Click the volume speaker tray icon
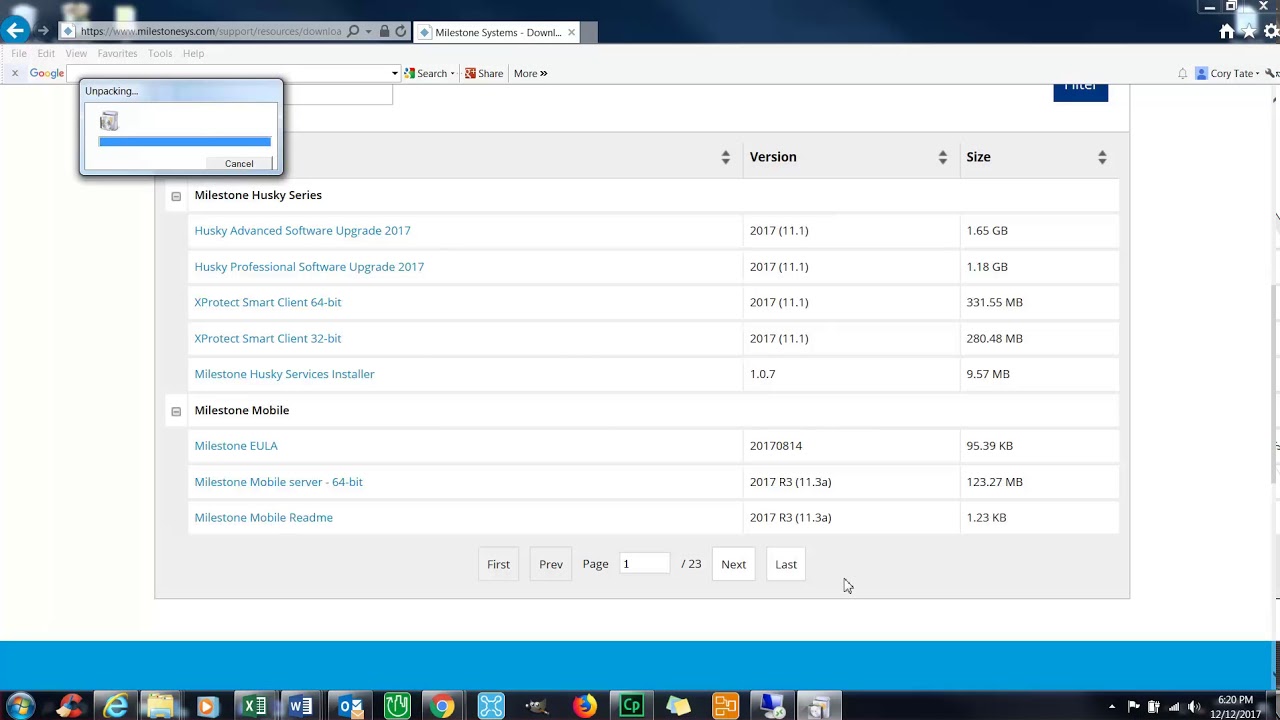Image resolution: width=1280 pixels, height=720 pixels. click(1194, 707)
